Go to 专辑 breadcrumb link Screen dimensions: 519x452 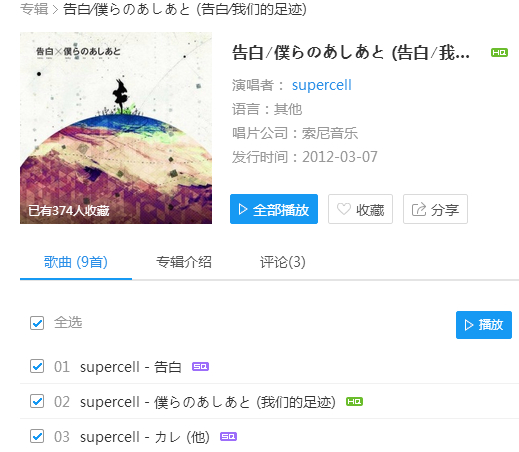click(x=34, y=9)
